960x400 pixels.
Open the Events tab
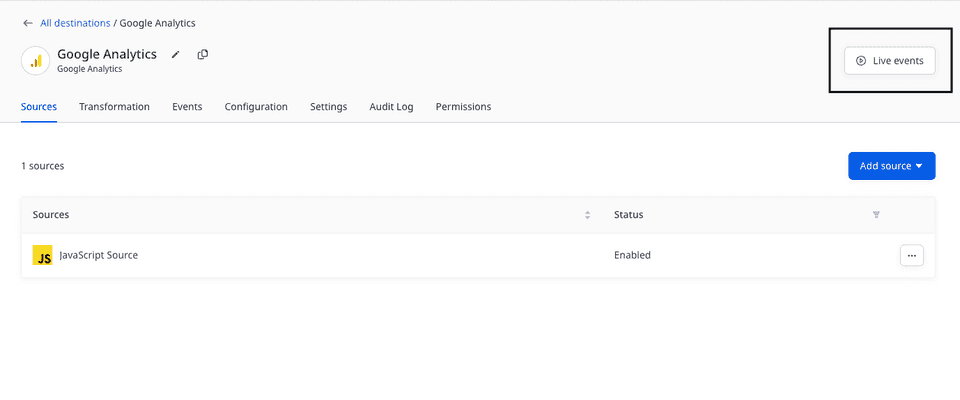click(x=187, y=107)
